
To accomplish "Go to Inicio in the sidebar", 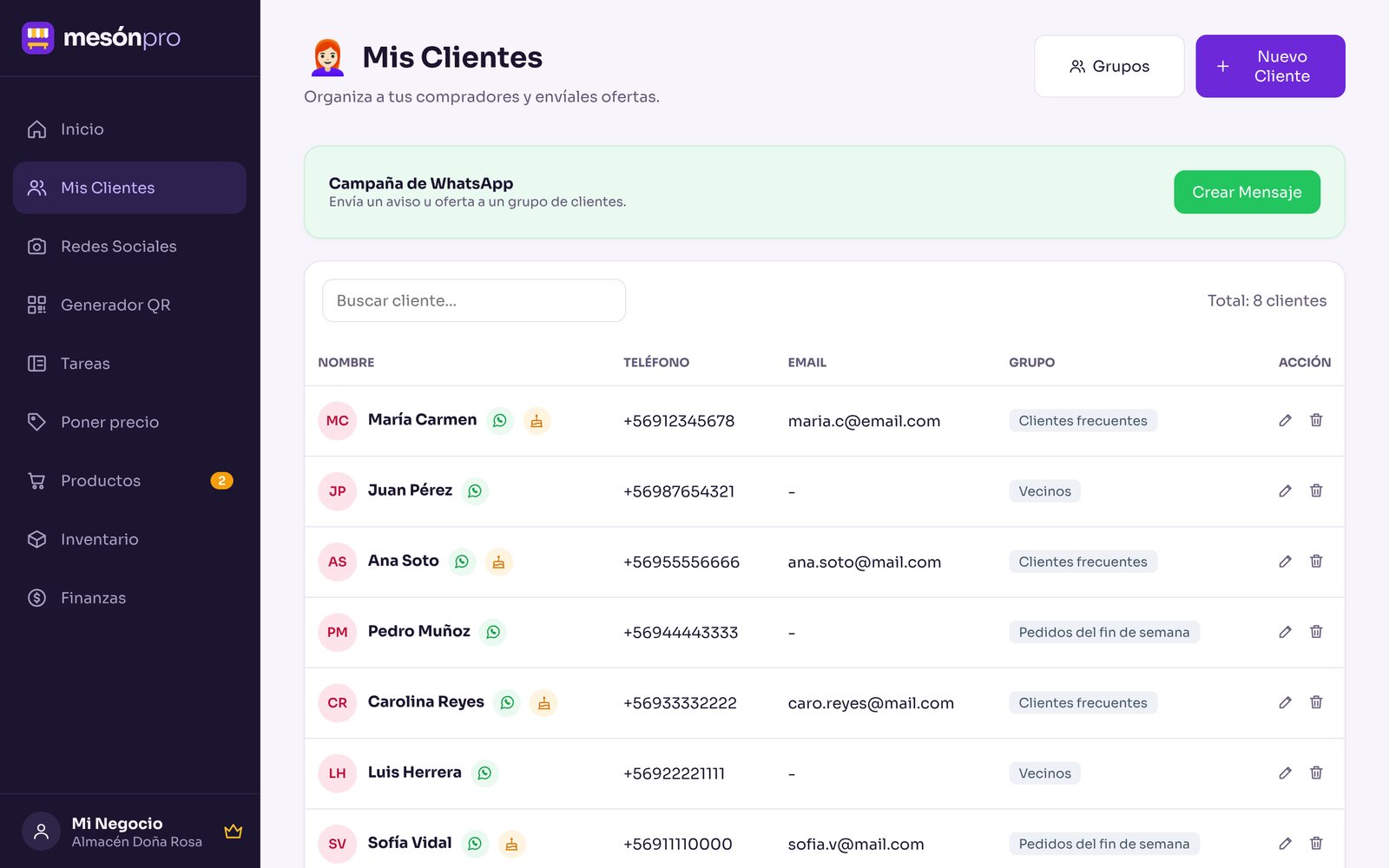I will click(129, 129).
